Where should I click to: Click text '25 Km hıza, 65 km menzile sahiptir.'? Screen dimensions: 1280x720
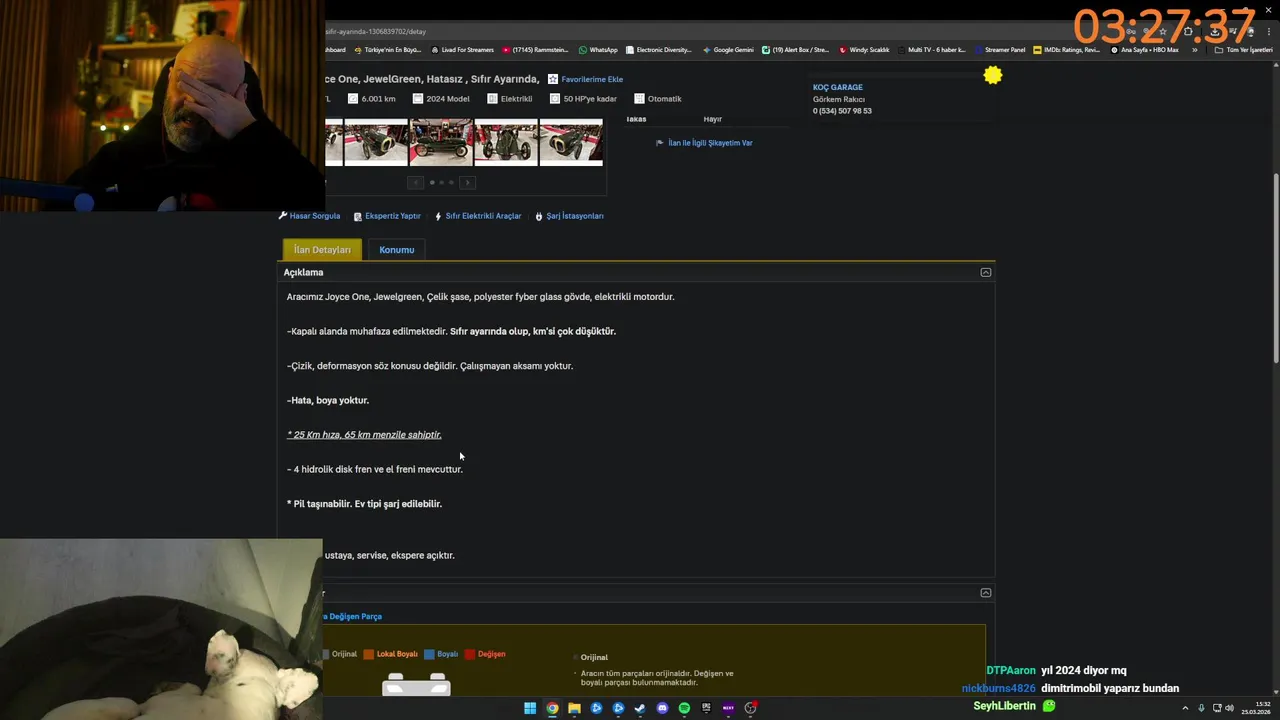364,435
